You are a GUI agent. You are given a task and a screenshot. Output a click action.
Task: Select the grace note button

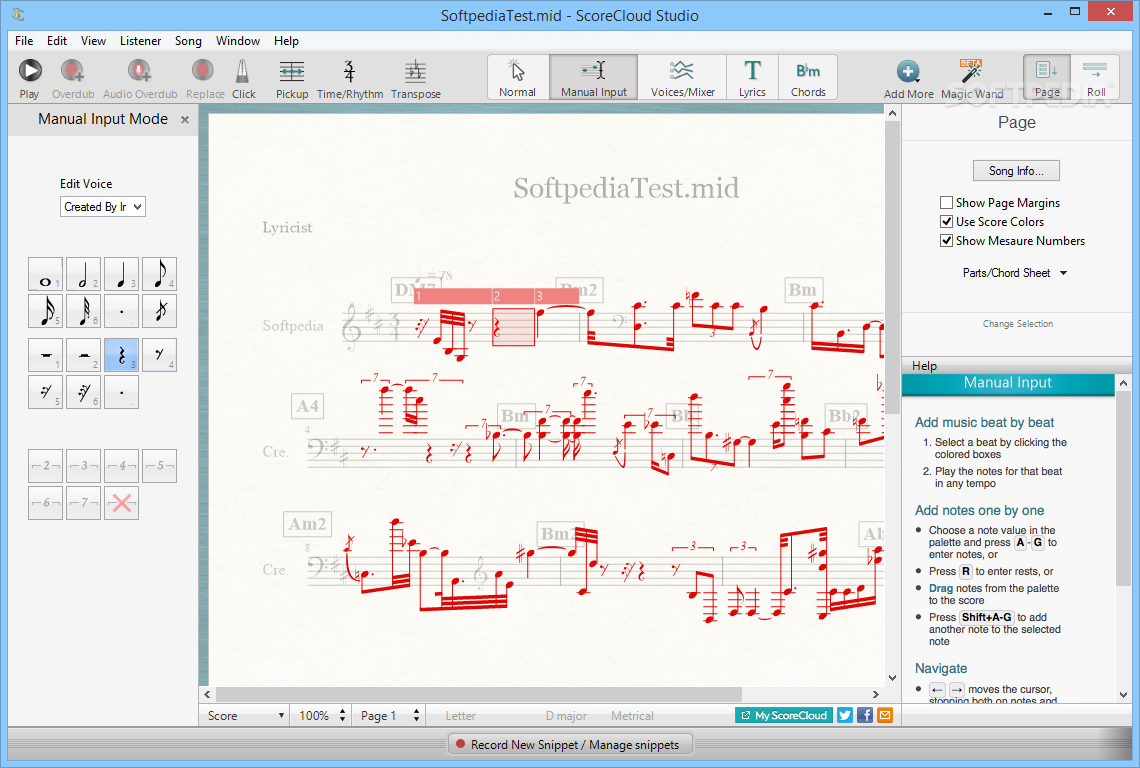[159, 311]
